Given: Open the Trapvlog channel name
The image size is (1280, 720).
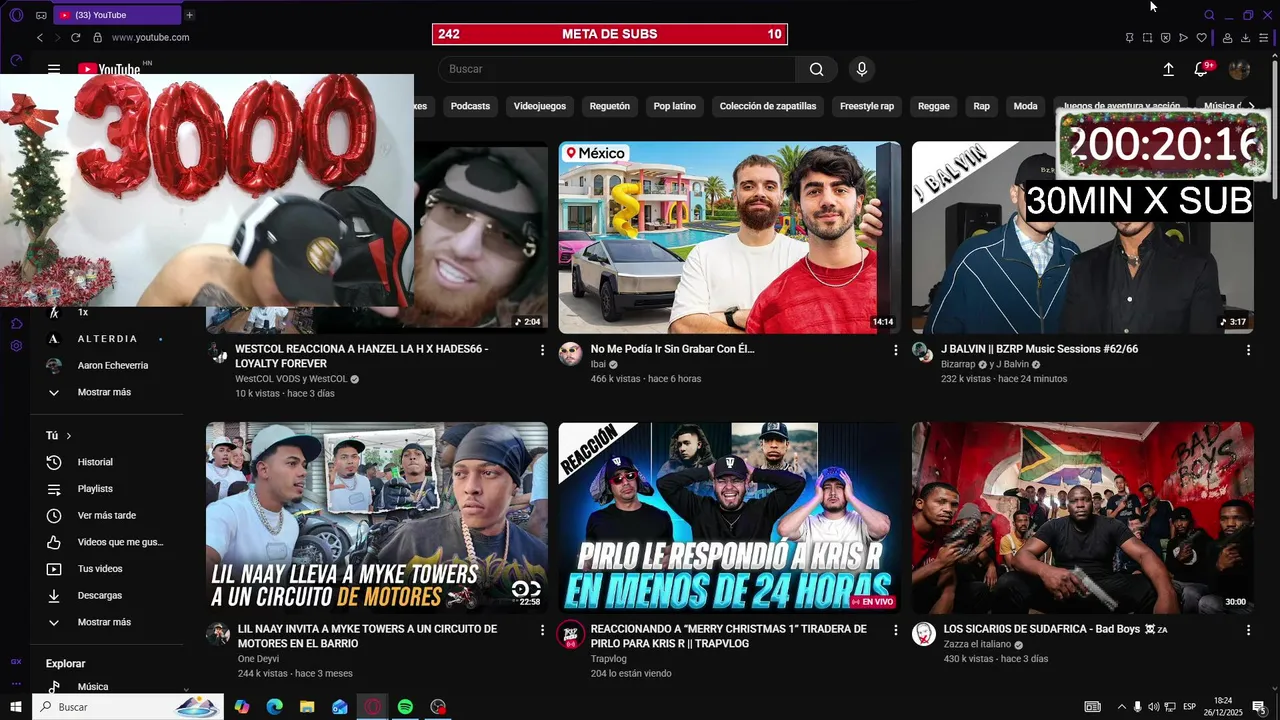Looking at the screenshot, I should [609, 659].
